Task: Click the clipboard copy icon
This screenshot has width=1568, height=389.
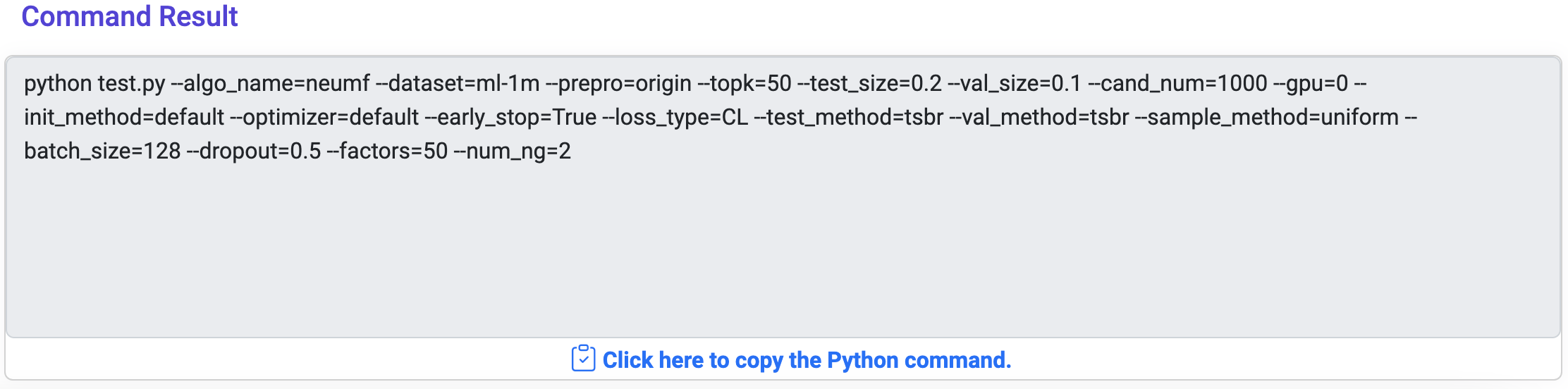Action: (583, 359)
